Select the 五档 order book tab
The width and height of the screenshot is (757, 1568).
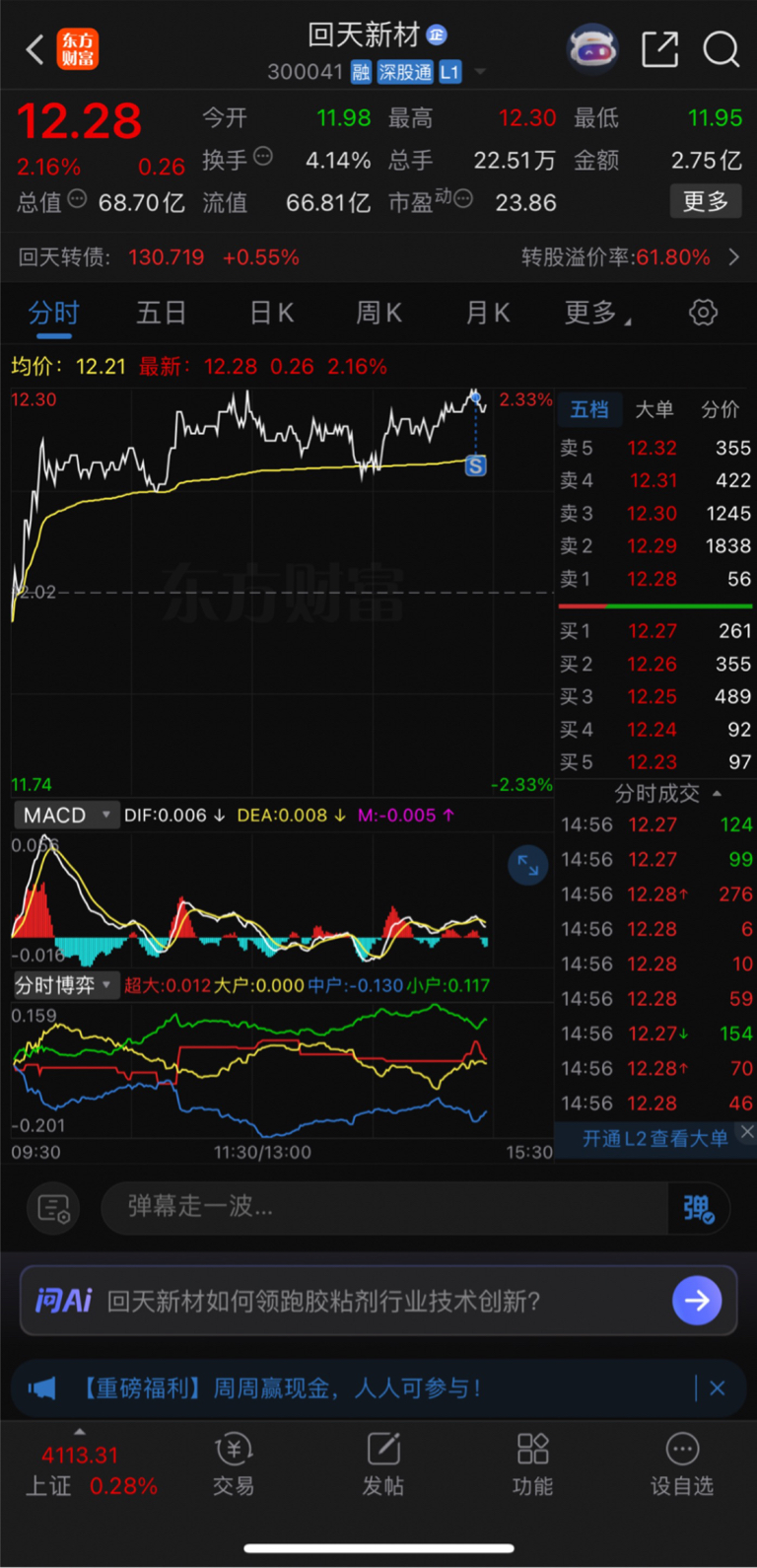tap(589, 409)
